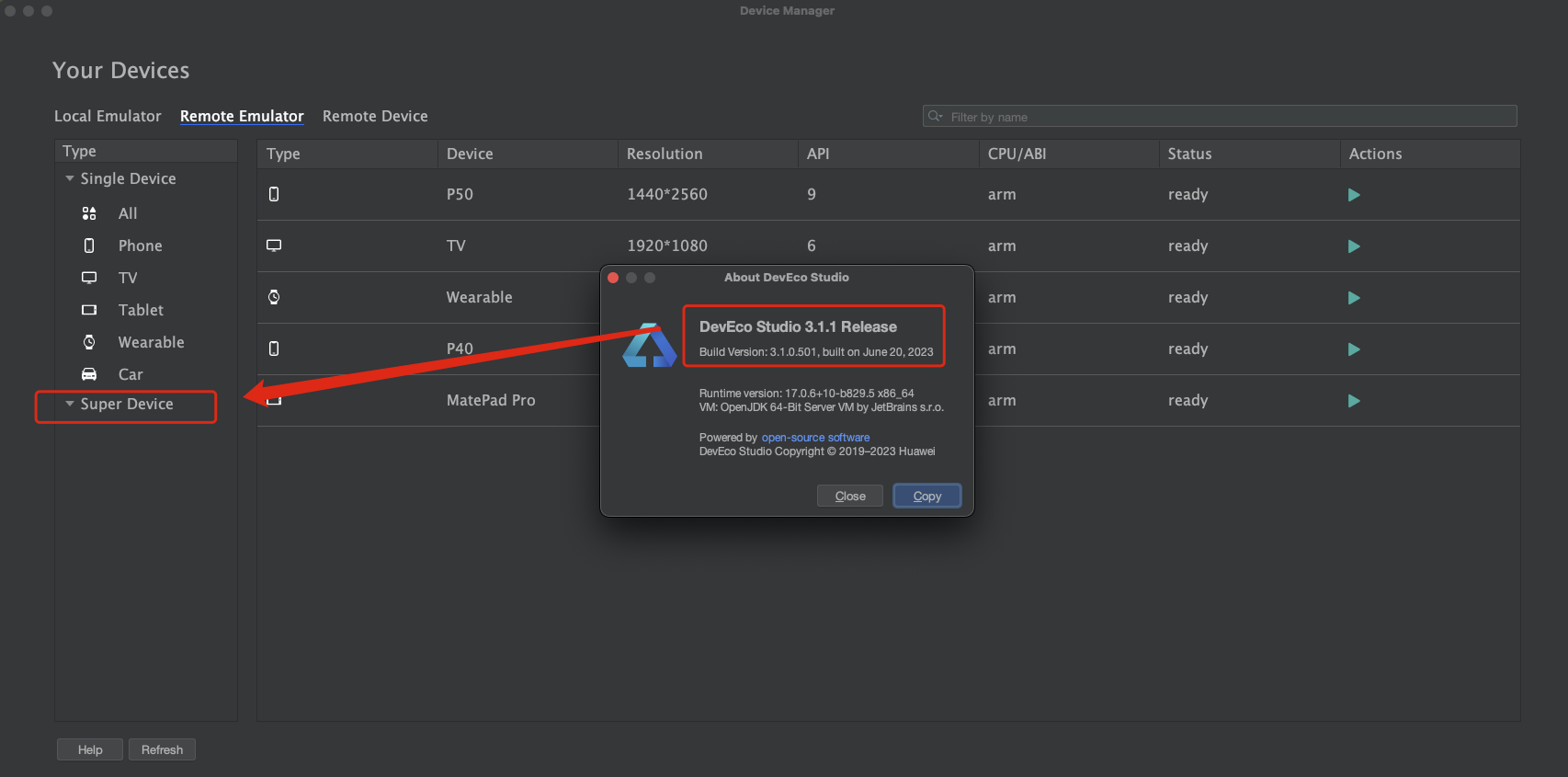Image resolution: width=1568 pixels, height=777 pixels.
Task: Start the P50 emulator with play icon
Action: tap(1354, 195)
